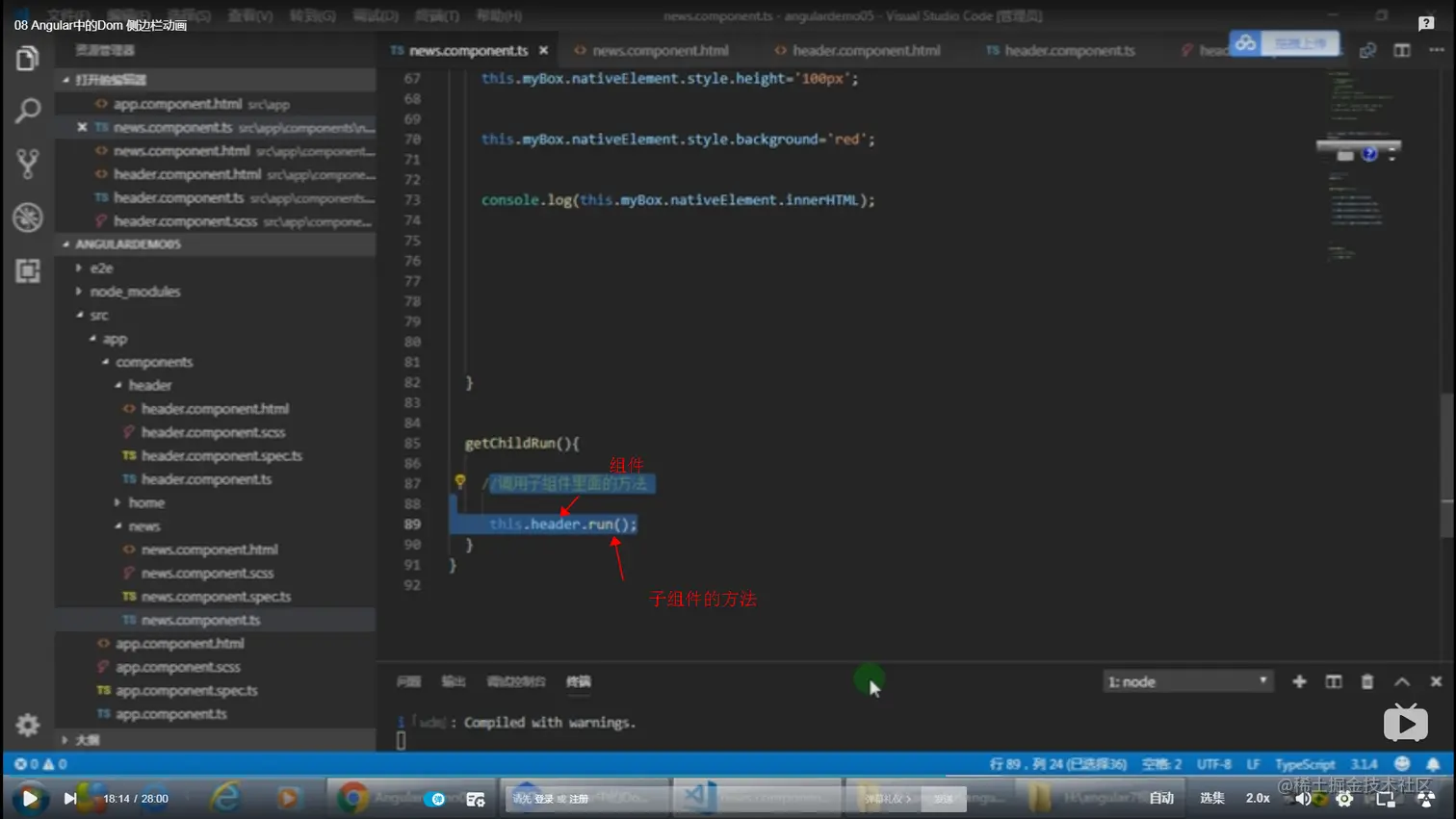Image resolution: width=1456 pixels, height=819 pixels.
Task: Open the Extensions view in activity bar
Action: tap(27, 270)
